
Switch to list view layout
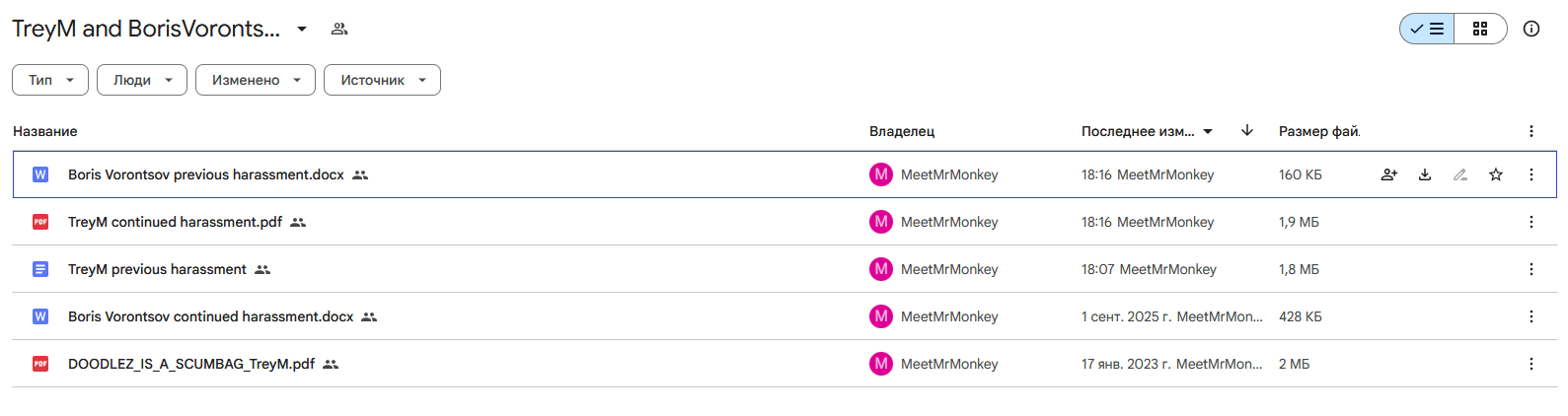[x=1427, y=29]
